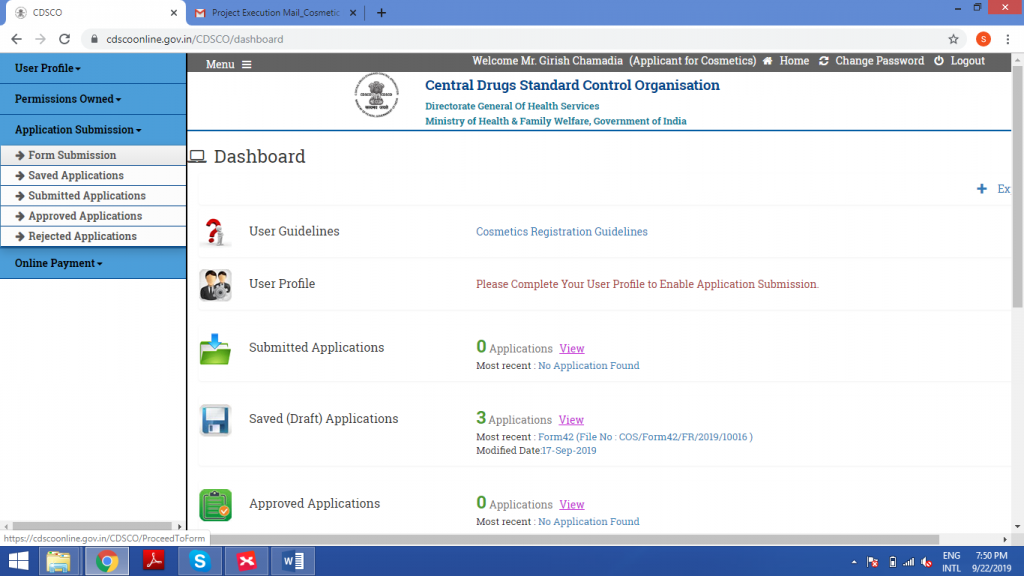Show hidden system tray icons arrow

[x=854, y=562]
